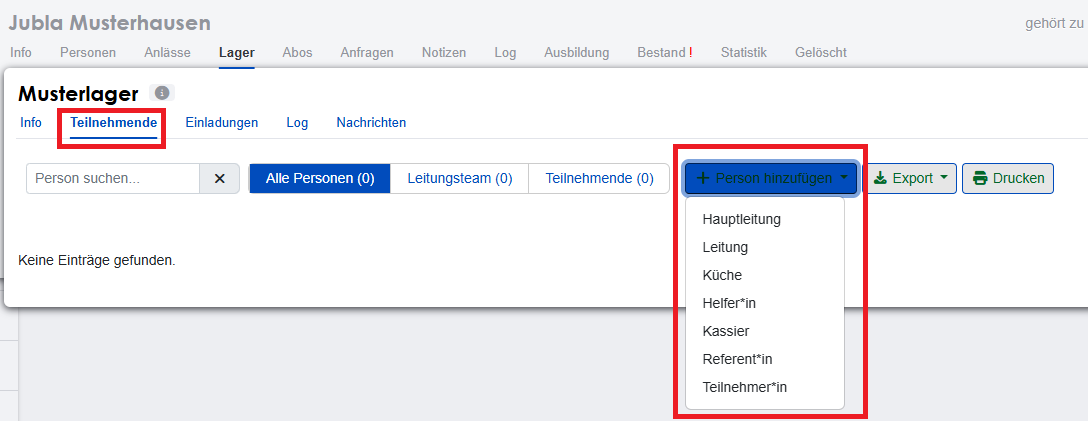Viewport: 1088px width, 421px height.
Task: Toggle the Person hinzufügen dropdown
Action: pos(771,178)
